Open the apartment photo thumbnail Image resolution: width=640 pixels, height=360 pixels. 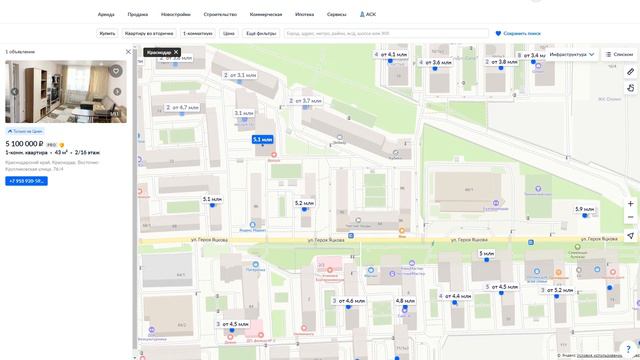tap(66, 91)
